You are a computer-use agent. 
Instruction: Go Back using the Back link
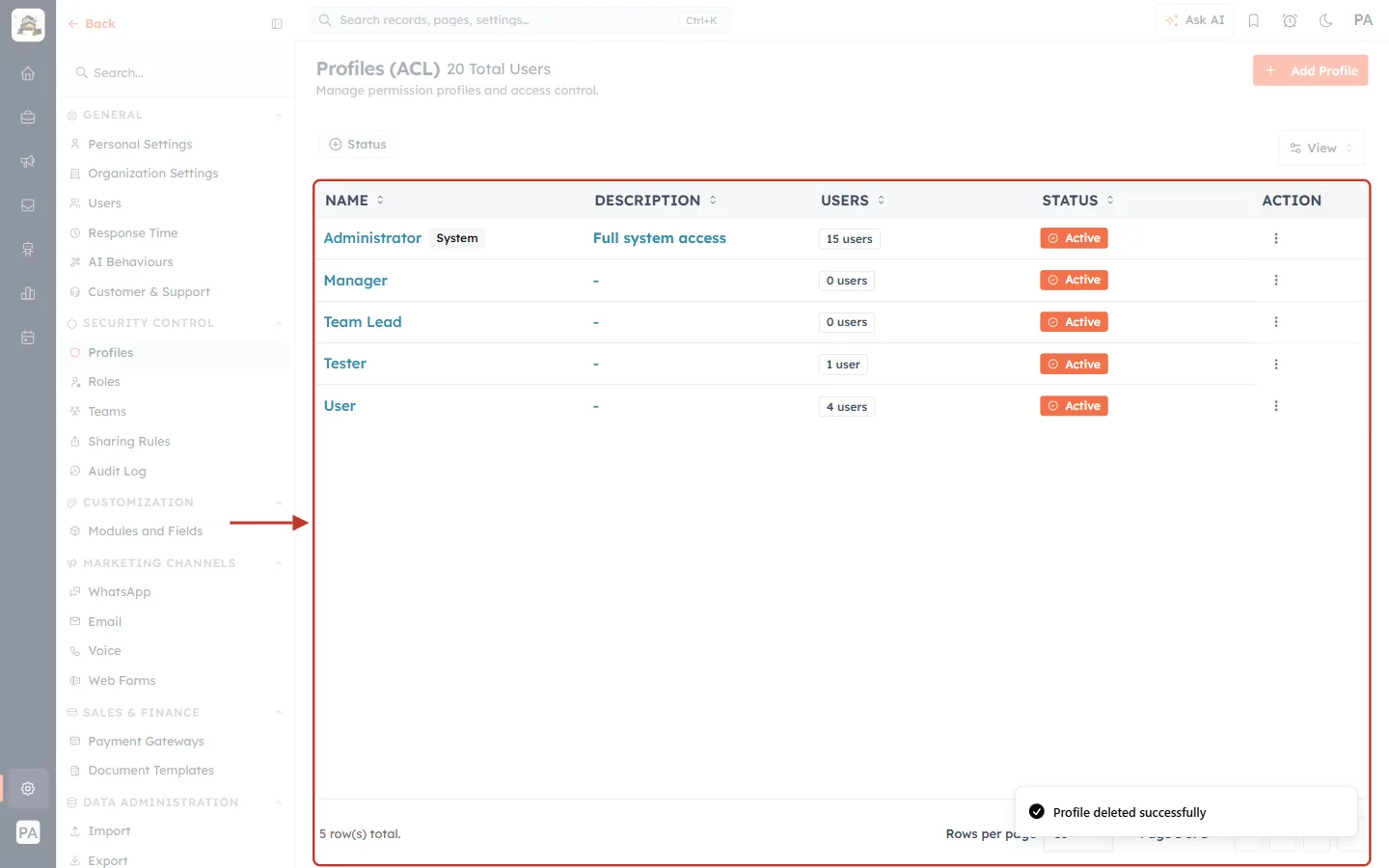pyautogui.click(x=92, y=24)
